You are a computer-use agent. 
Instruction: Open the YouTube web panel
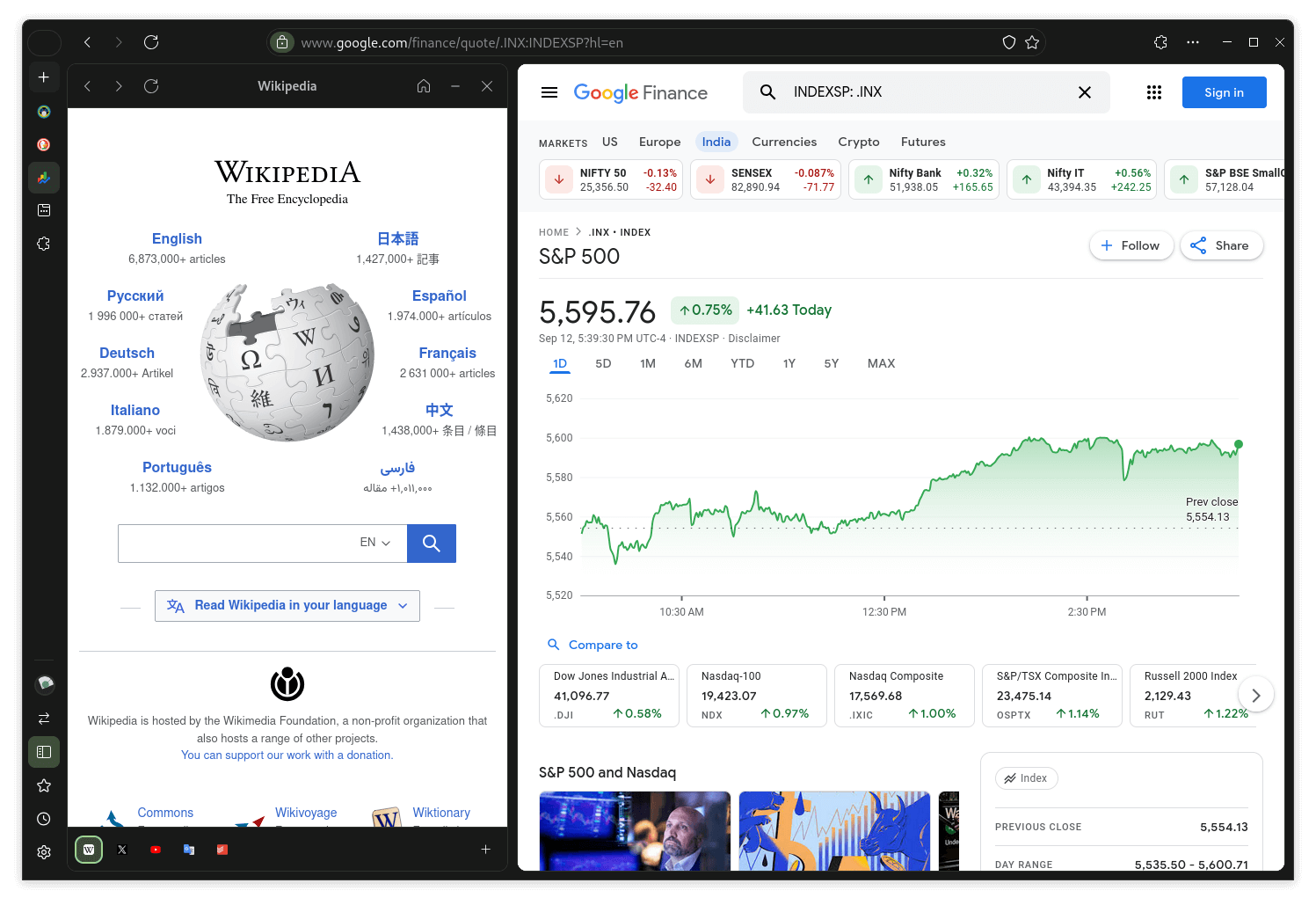pos(156,850)
